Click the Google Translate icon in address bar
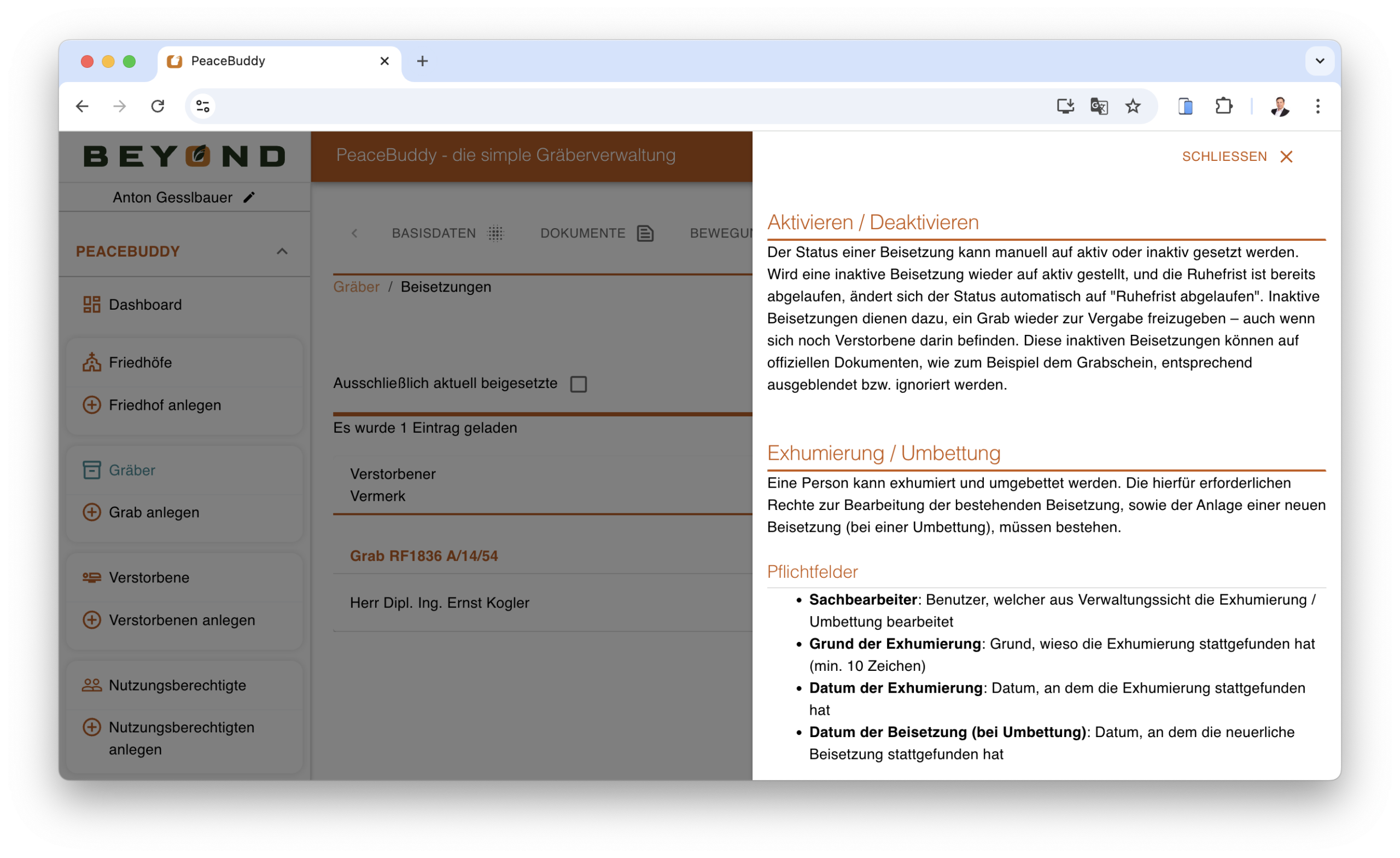This screenshot has height=858, width=1400. point(1099,106)
